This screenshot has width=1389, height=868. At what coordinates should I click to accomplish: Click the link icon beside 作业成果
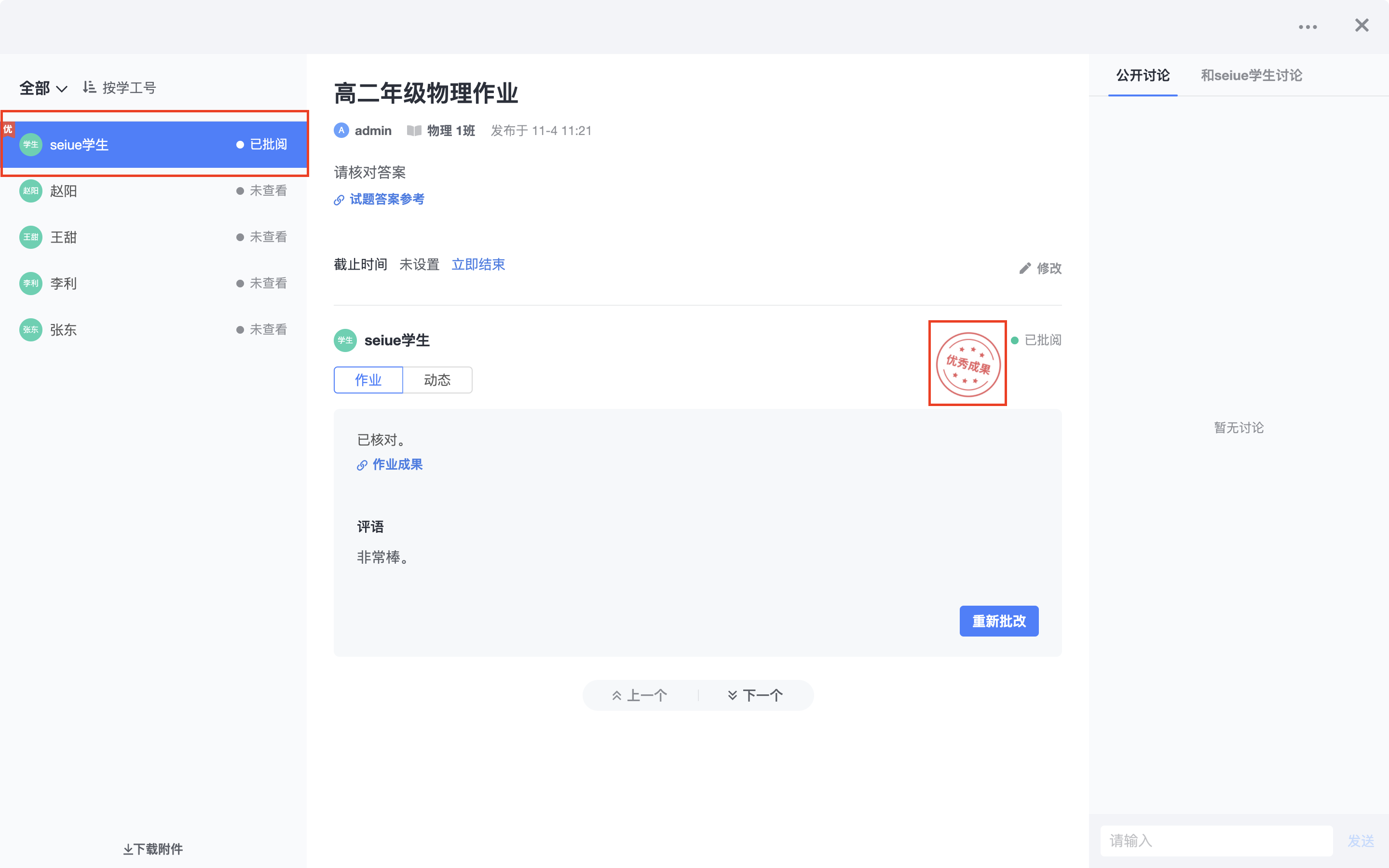(362, 465)
